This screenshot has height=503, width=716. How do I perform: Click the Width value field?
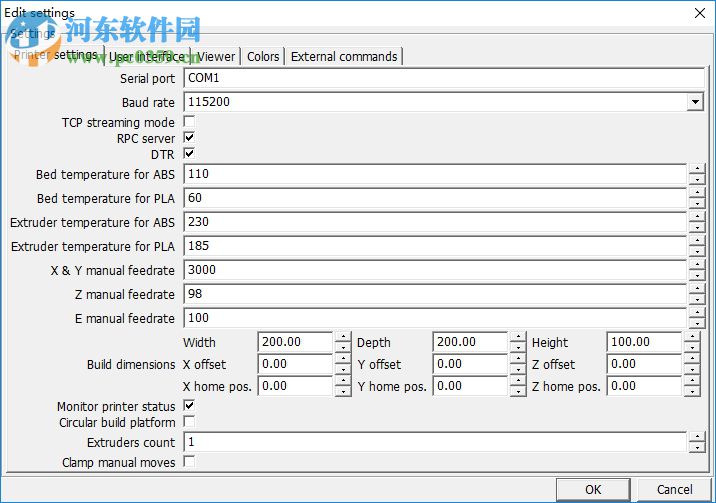pyautogui.click(x=295, y=342)
